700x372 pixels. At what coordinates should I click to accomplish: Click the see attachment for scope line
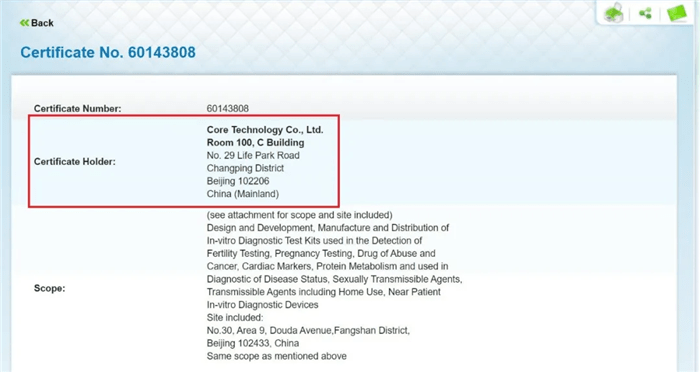300,215
